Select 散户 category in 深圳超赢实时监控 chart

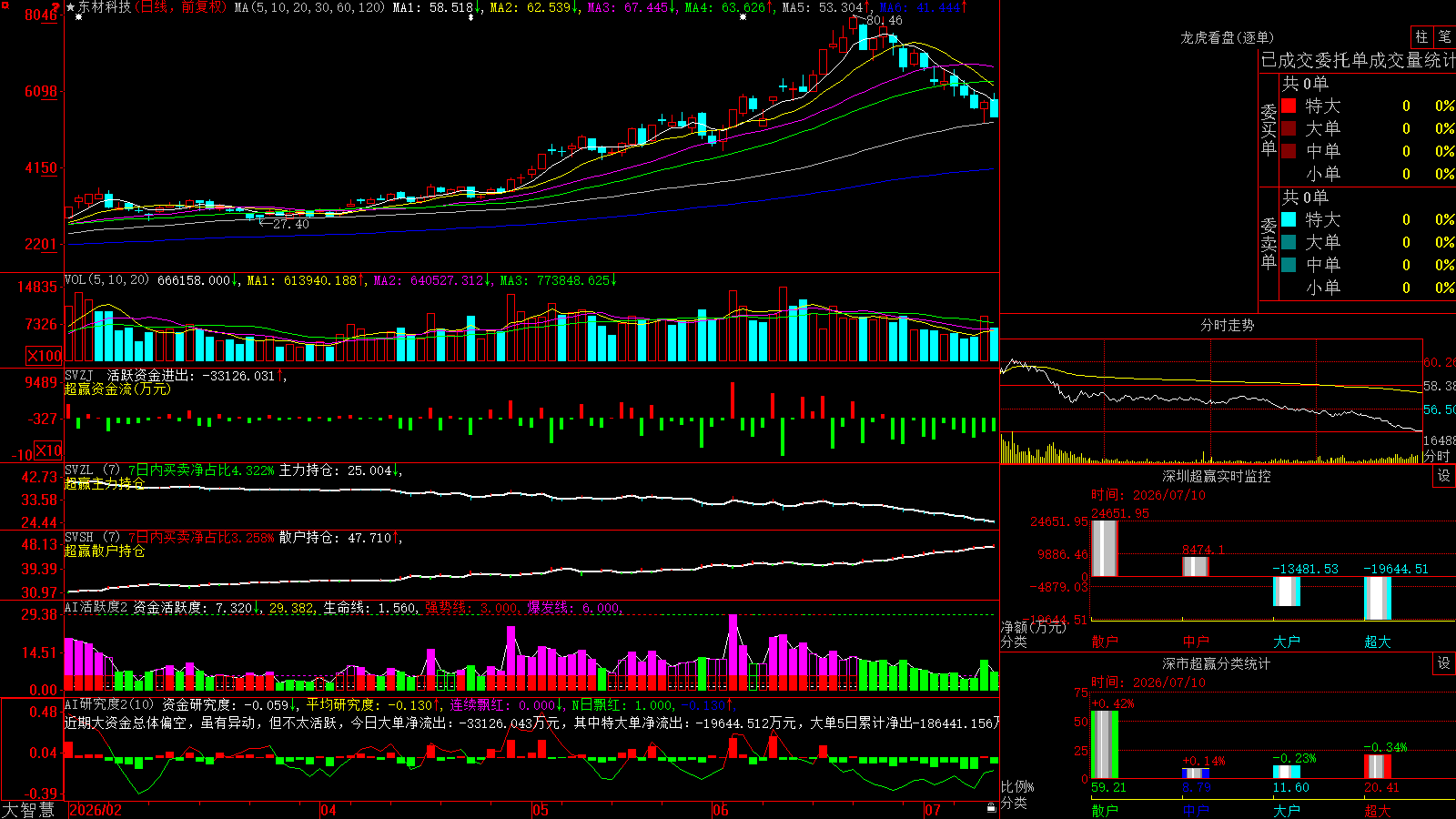click(x=1105, y=642)
